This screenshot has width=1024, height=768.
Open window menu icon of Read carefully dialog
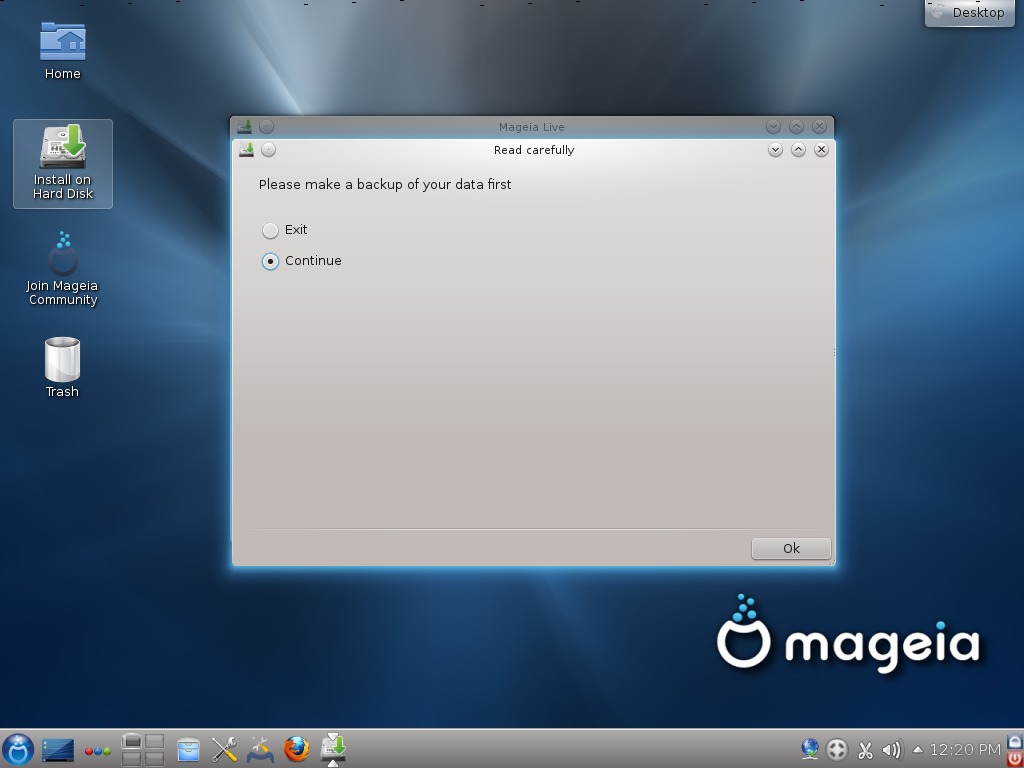click(246, 150)
